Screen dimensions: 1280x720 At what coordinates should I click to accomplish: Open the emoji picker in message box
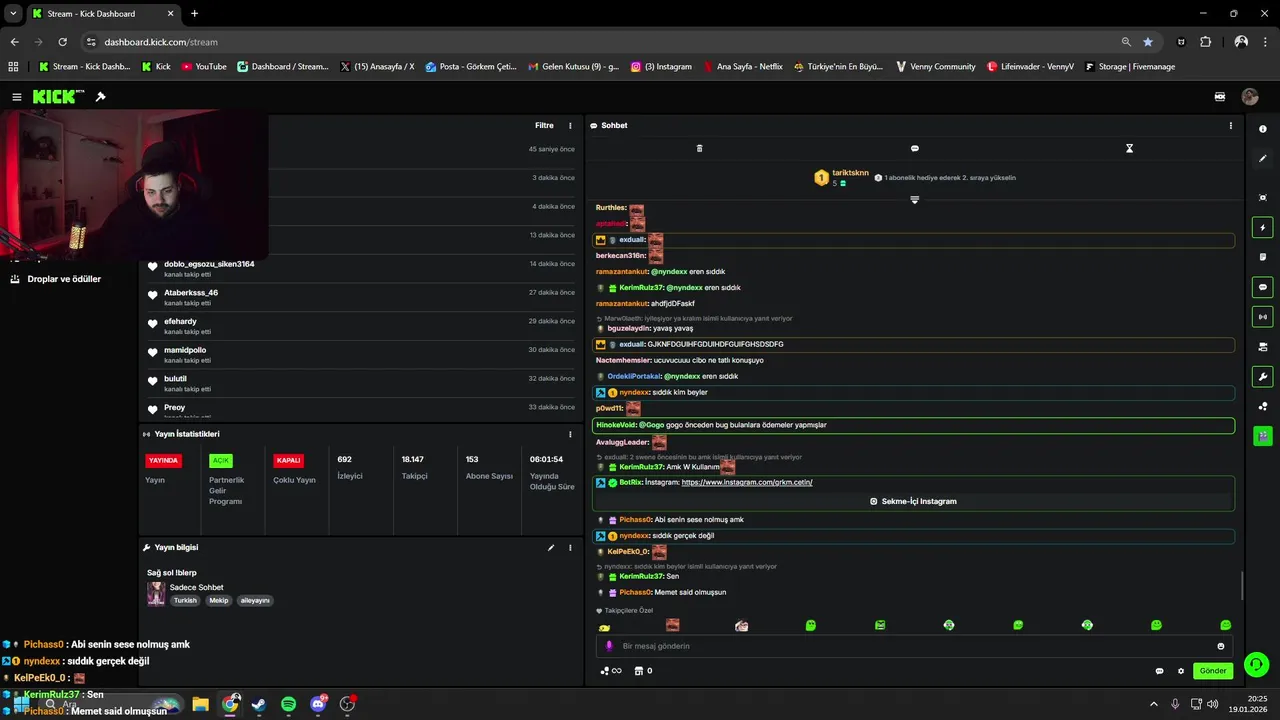point(1221,646)
